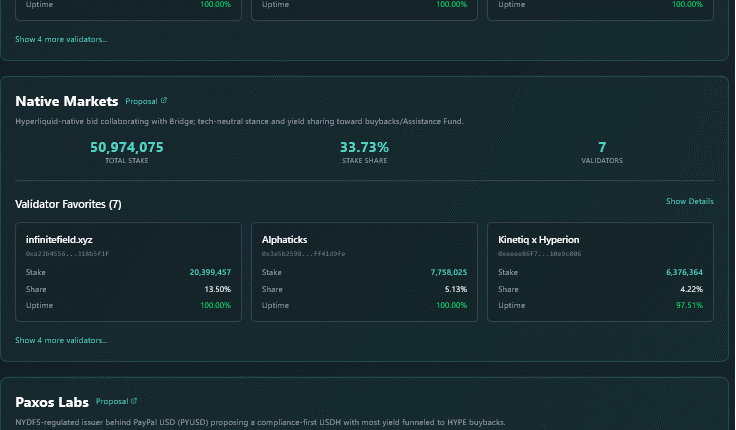
Task: Click the Native Markets validators count 7
Action: tap(602, 147)
